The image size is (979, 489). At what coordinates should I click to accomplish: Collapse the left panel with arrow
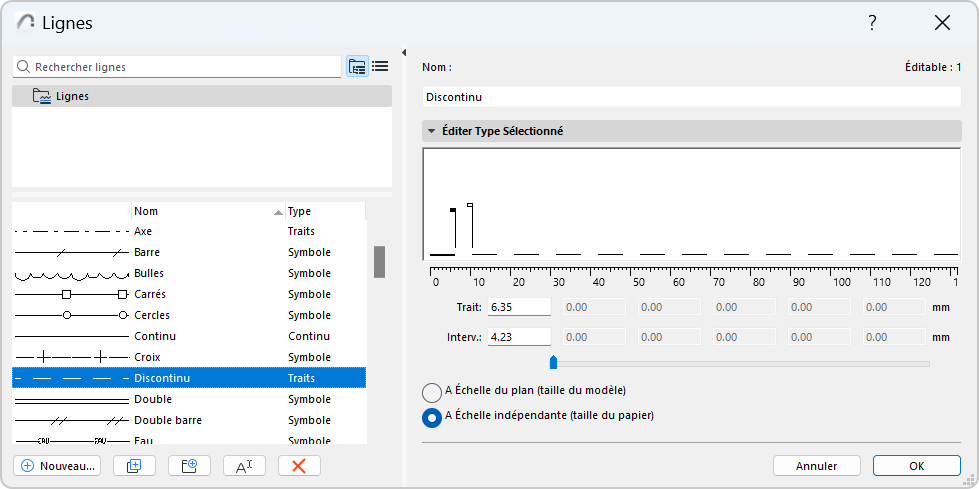[x=403, y=52]
